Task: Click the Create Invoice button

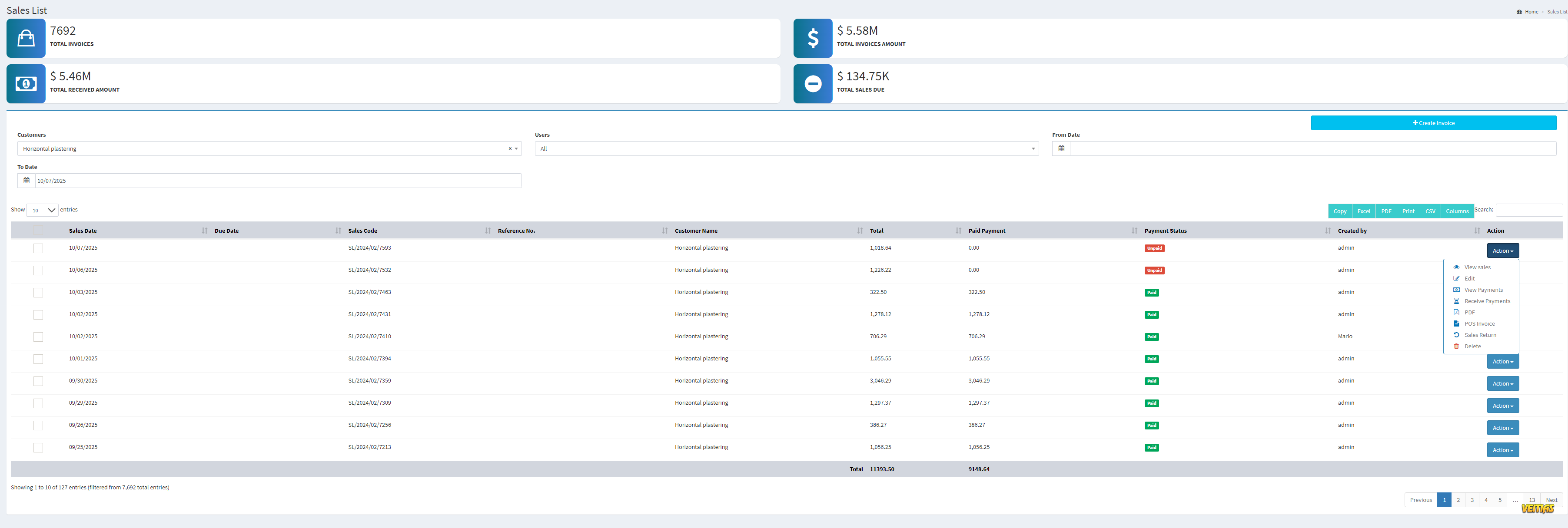Action: (1433, 123)
